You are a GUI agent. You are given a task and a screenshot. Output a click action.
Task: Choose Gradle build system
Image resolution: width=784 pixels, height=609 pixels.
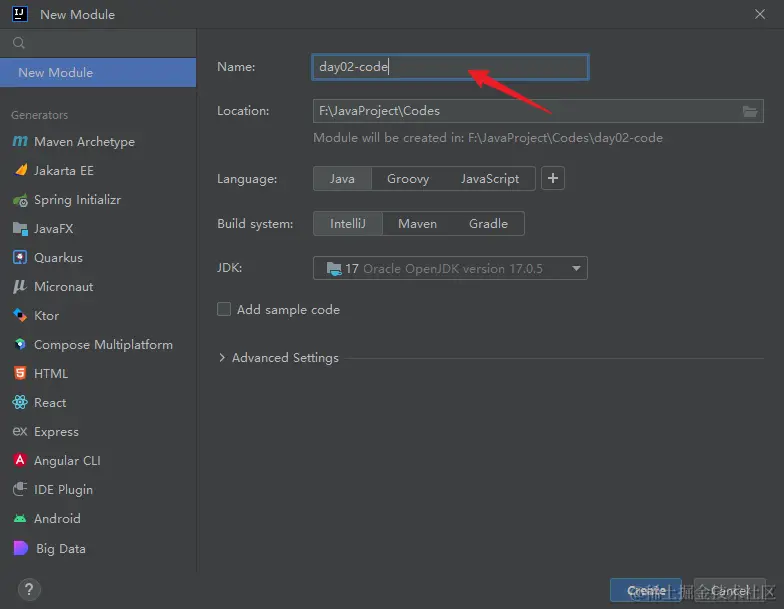pyautogui.click(x=488, y=224)
